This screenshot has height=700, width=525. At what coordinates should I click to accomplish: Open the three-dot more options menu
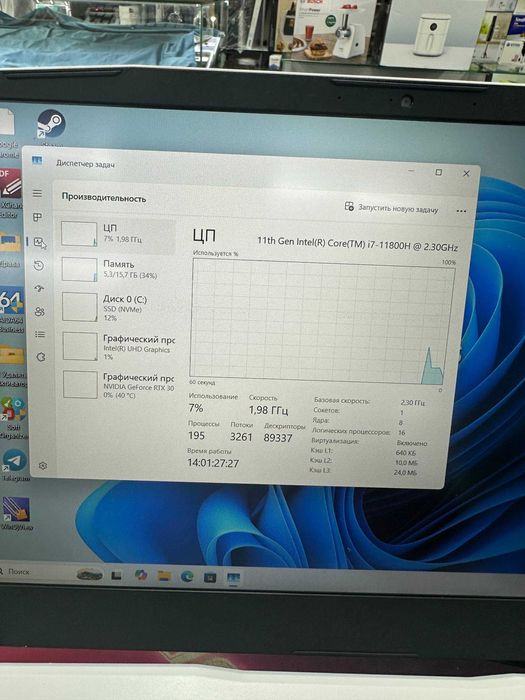(461, 211)
